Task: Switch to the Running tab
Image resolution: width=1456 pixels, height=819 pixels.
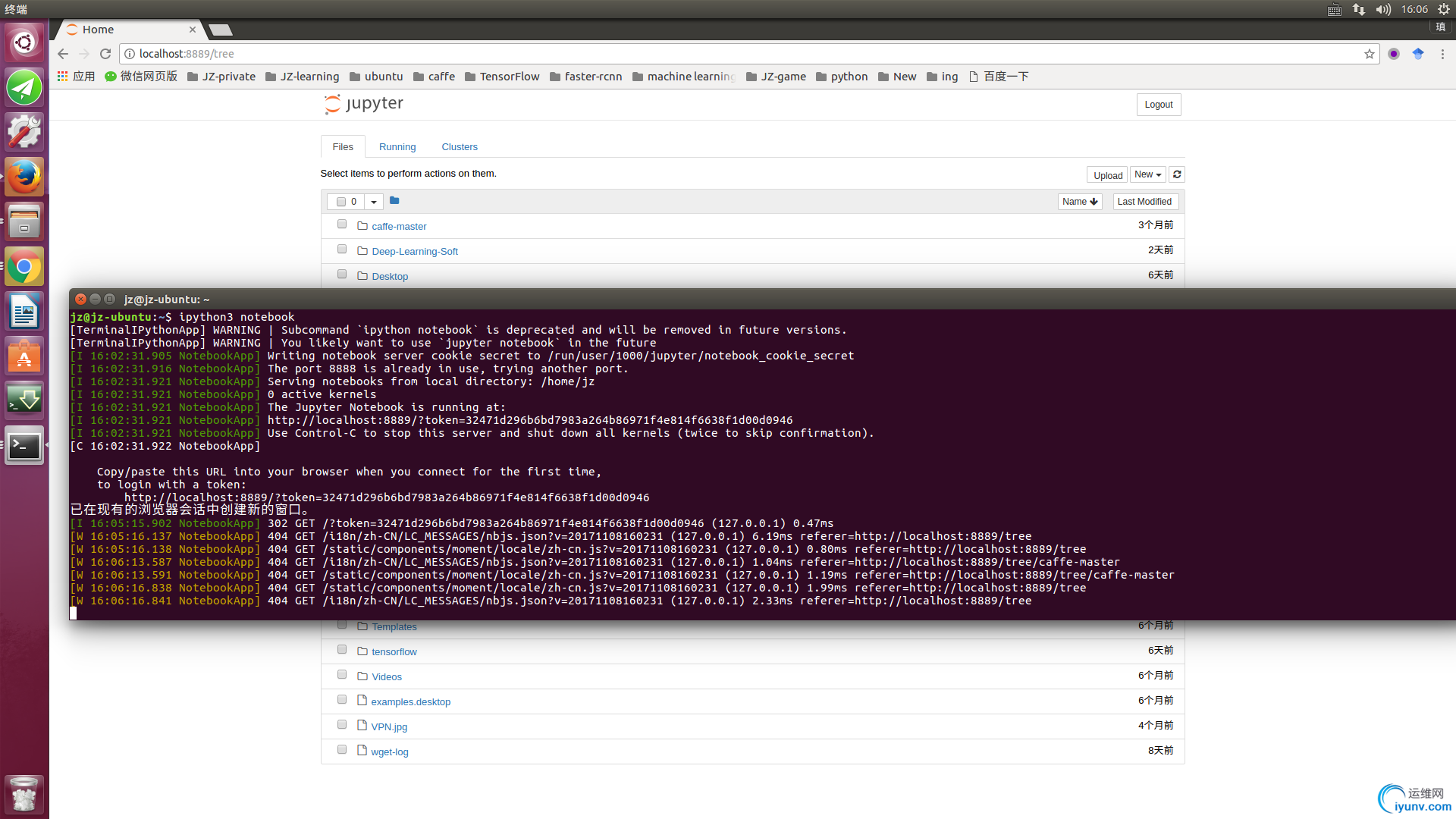Action: (397, 146)
